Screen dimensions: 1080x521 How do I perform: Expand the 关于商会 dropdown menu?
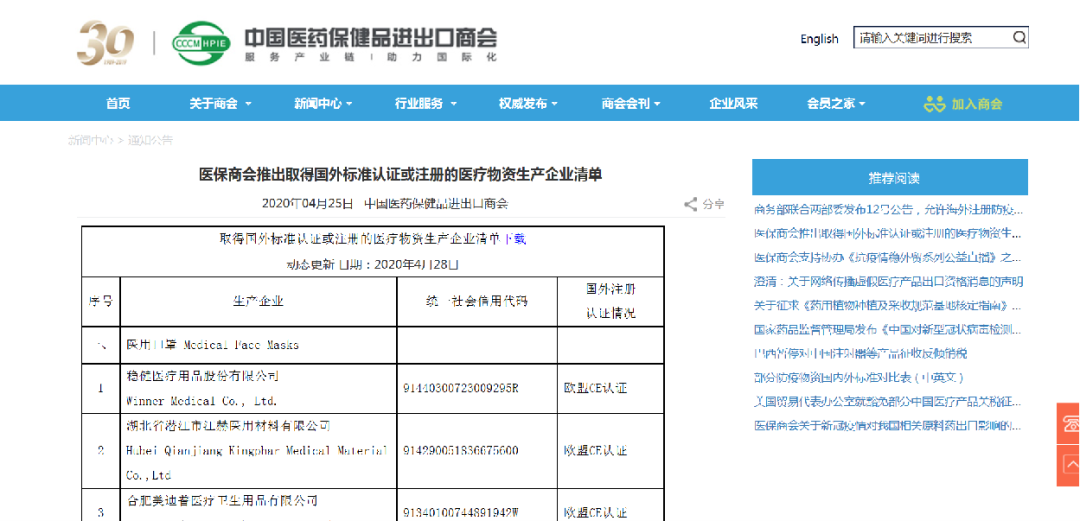pos(220,103)
